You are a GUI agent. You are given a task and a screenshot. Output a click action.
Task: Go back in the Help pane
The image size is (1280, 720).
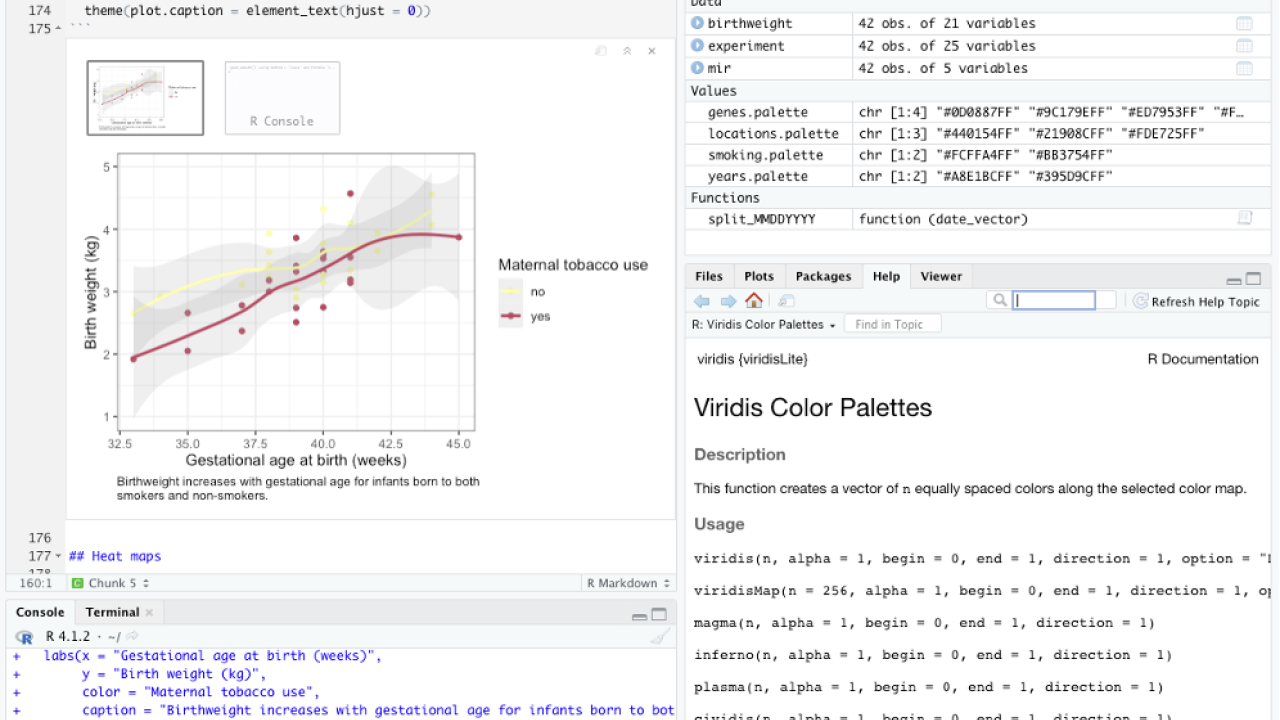coord(702,301)
